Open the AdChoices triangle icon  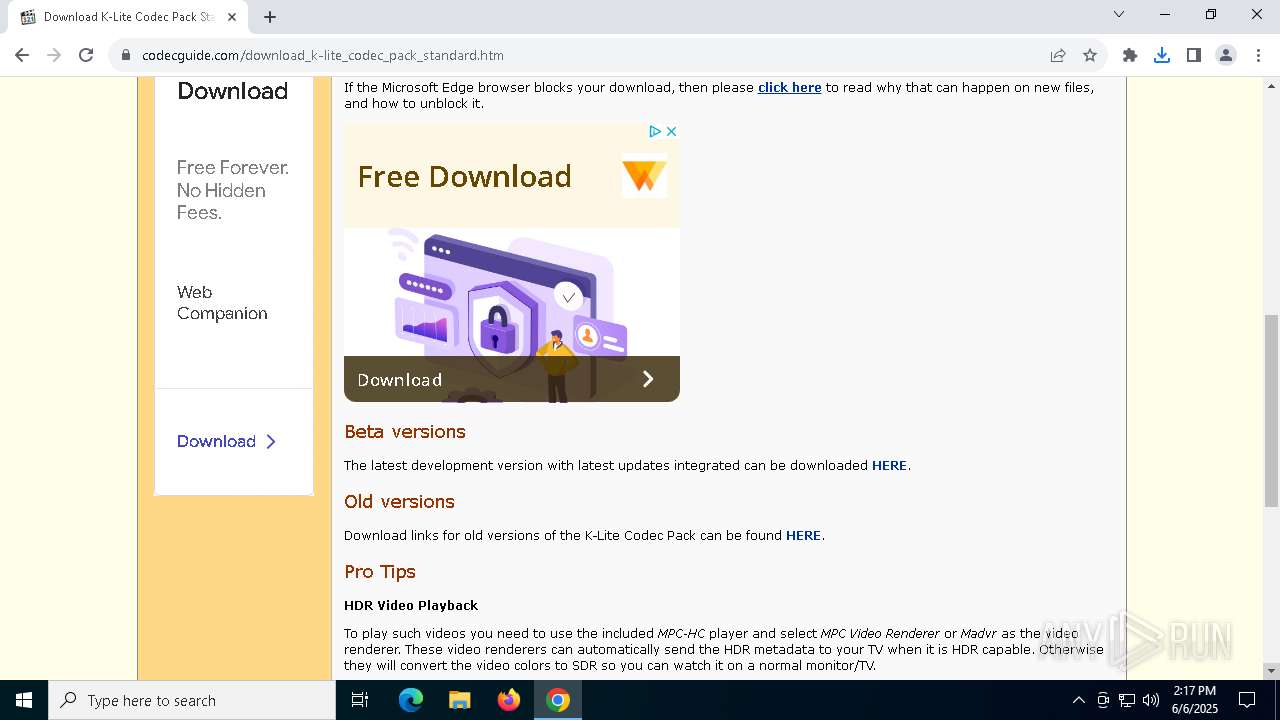pyautogui.click(x=654, y=131)
